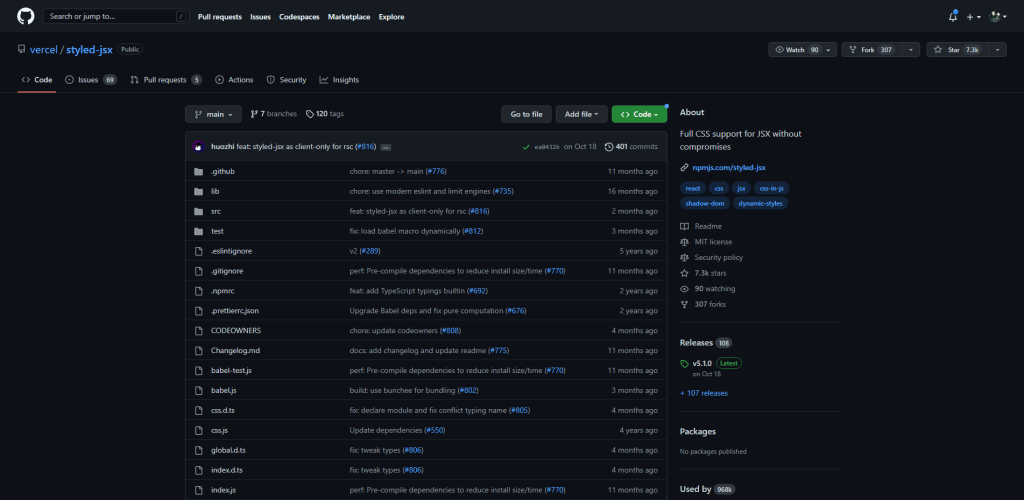Open the babel-test.js file
1024x500 pixels.
[x=231, y=370]
